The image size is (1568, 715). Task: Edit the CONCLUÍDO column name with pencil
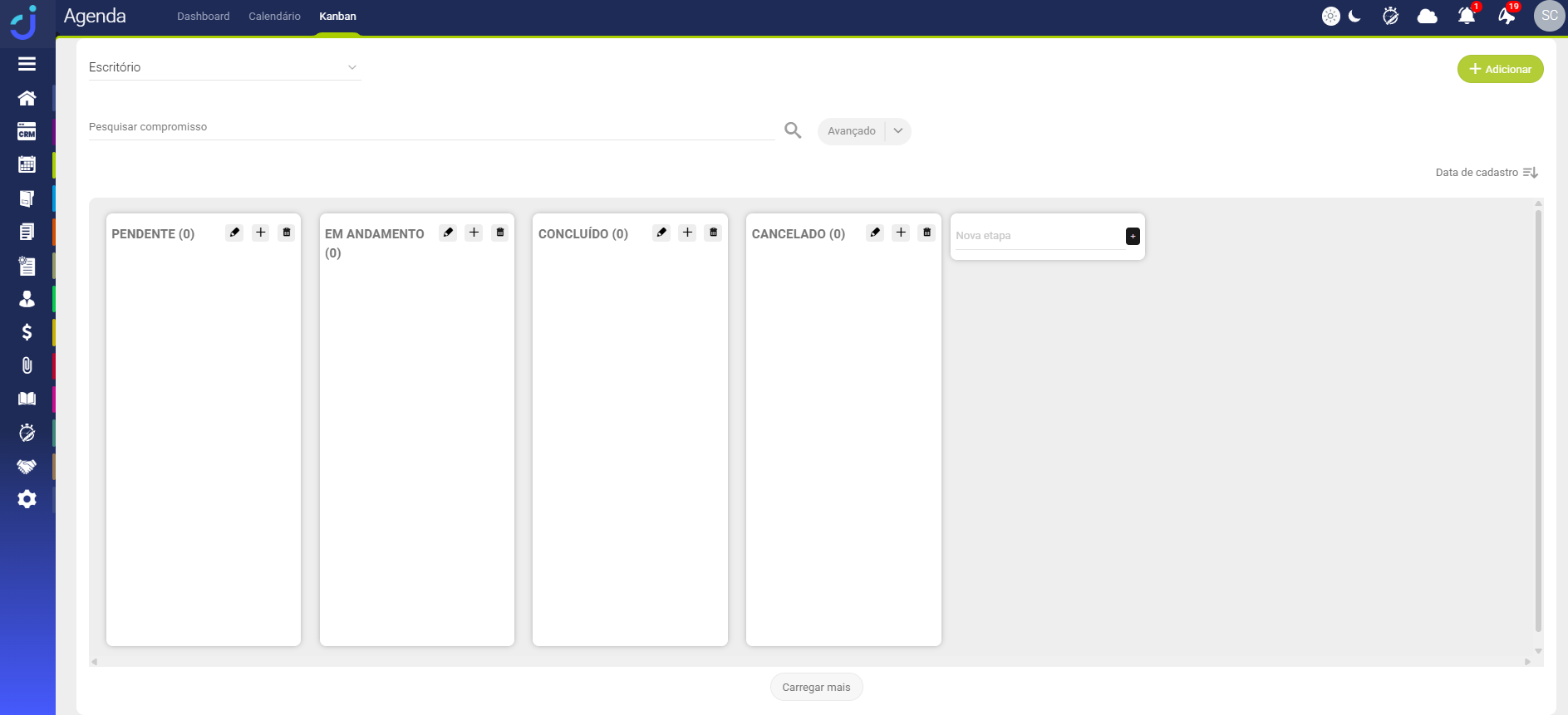click(x=661, y=233)
